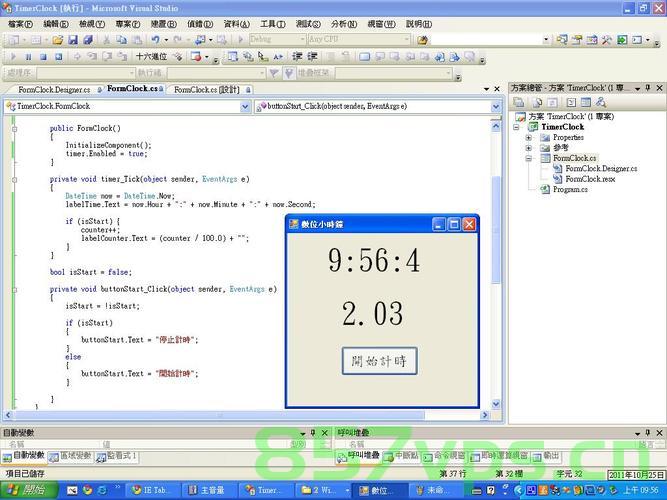Click View Designer icon in Solution Explorer
667x500 pixels.
tap(586, 103)
